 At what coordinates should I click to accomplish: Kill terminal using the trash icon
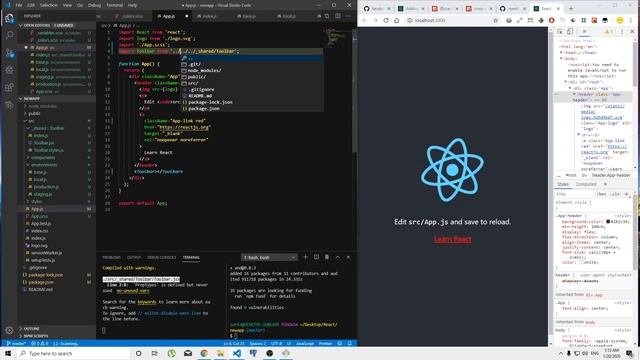click(x=327, y=257)
